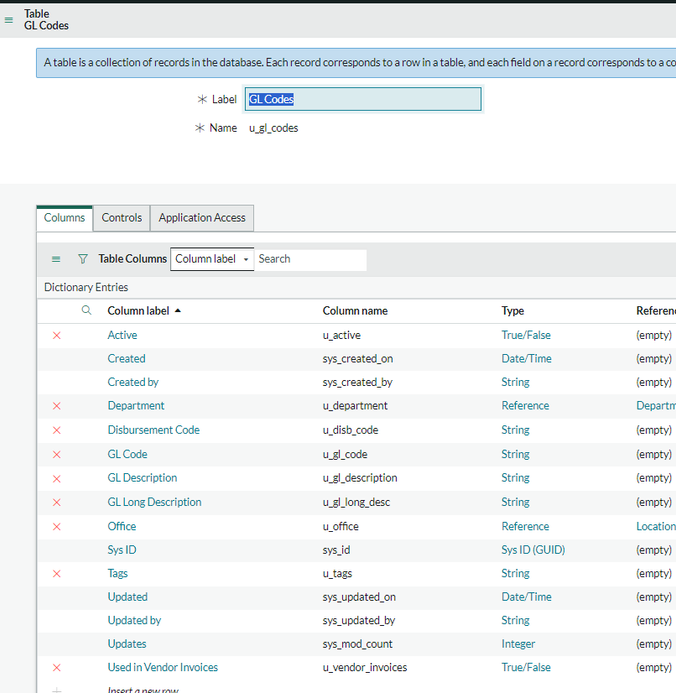Viewport: 676px width, 693px height.
Task: Open the Used in Vendor Invoices link
Action: [x=163, y=667]
